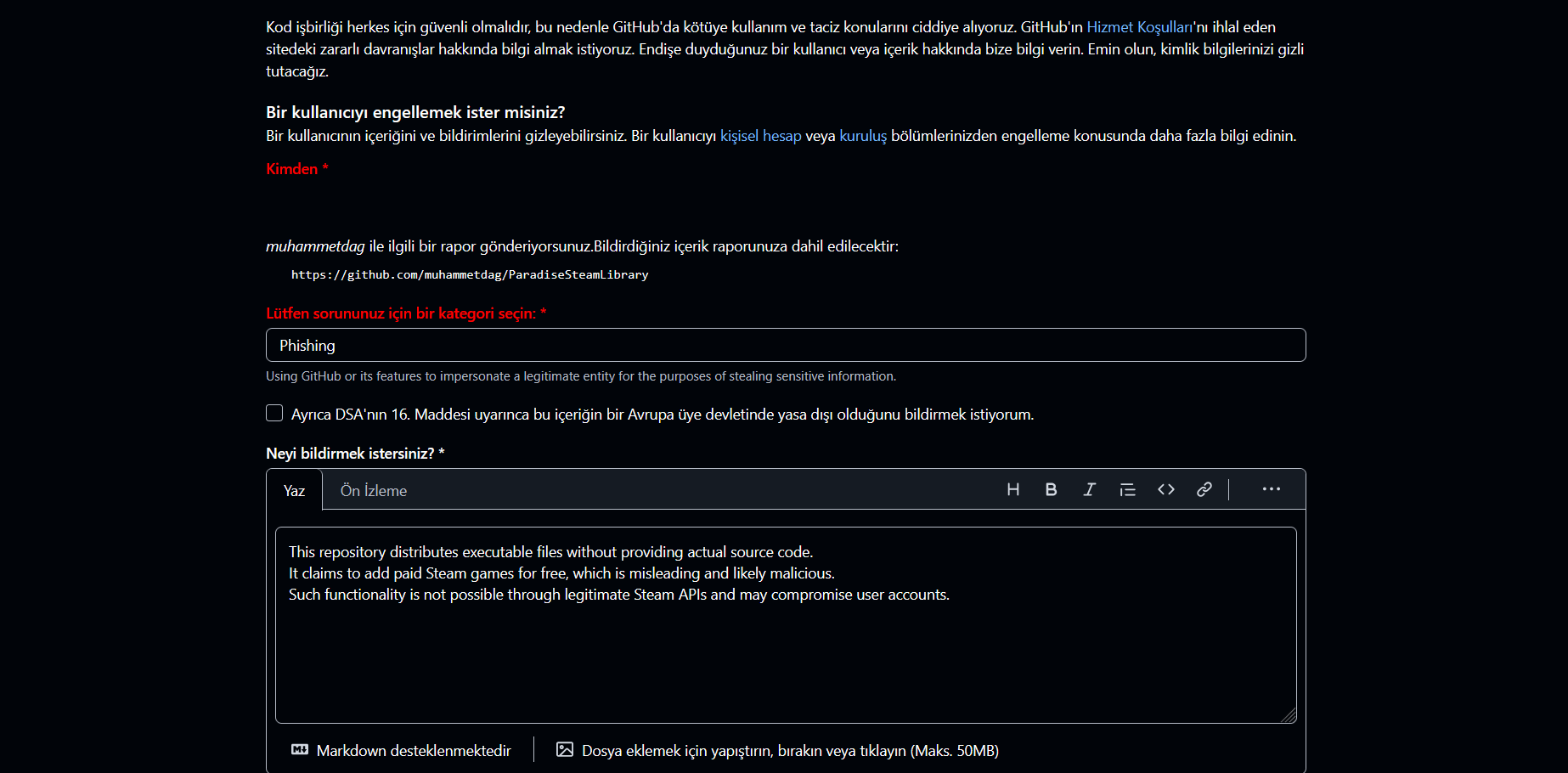Click the Lütfen sorununuz için kategori label
This screenshot has width=1568, height=773.
(x=406, y=313)
